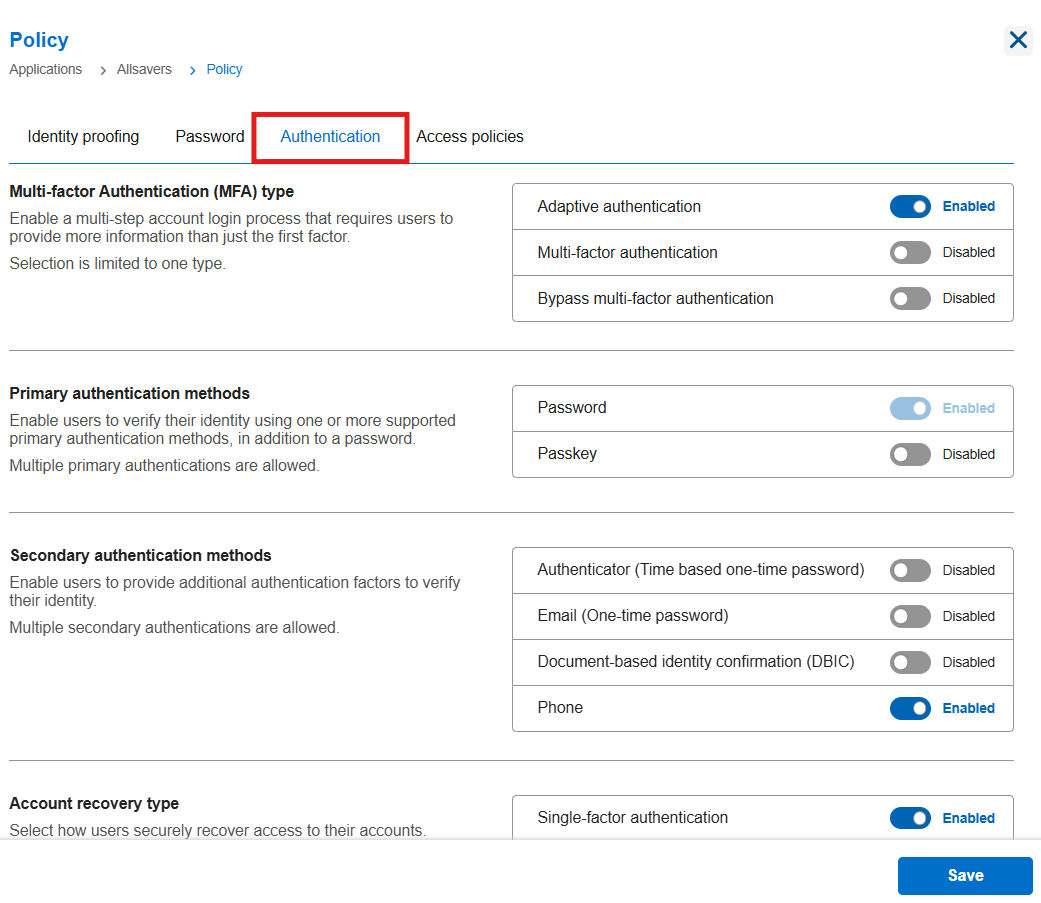
Task: Click the Disabled label beside Email (One-time password)
Action: (969, 616)
